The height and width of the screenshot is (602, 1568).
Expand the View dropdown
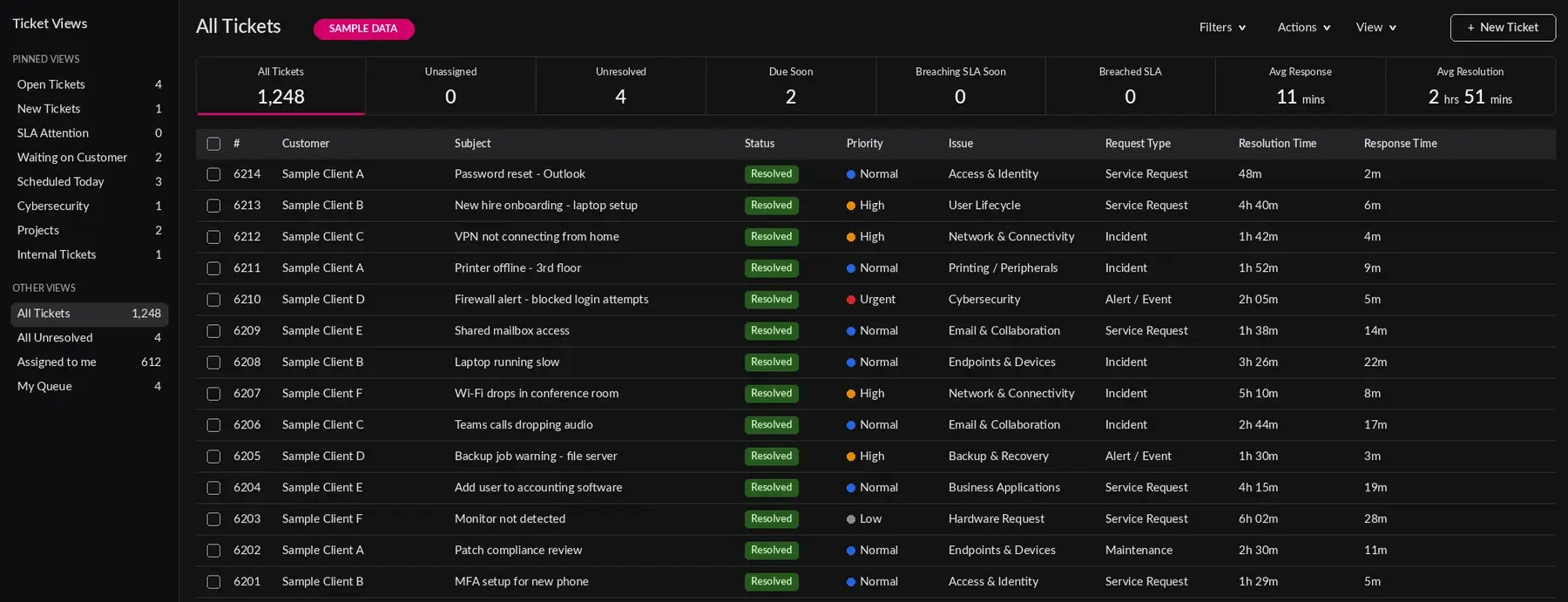click(x=1376, y=28)
